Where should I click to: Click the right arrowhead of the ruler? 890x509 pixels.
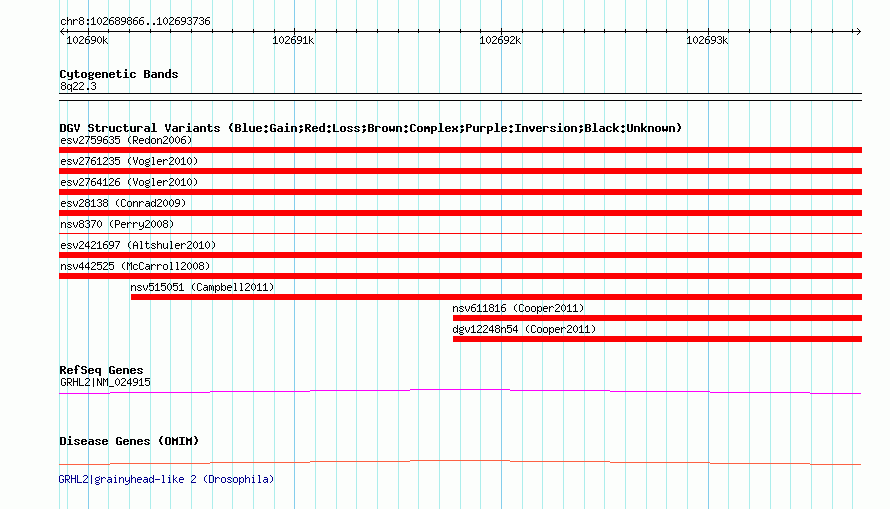tap(858, 32)
